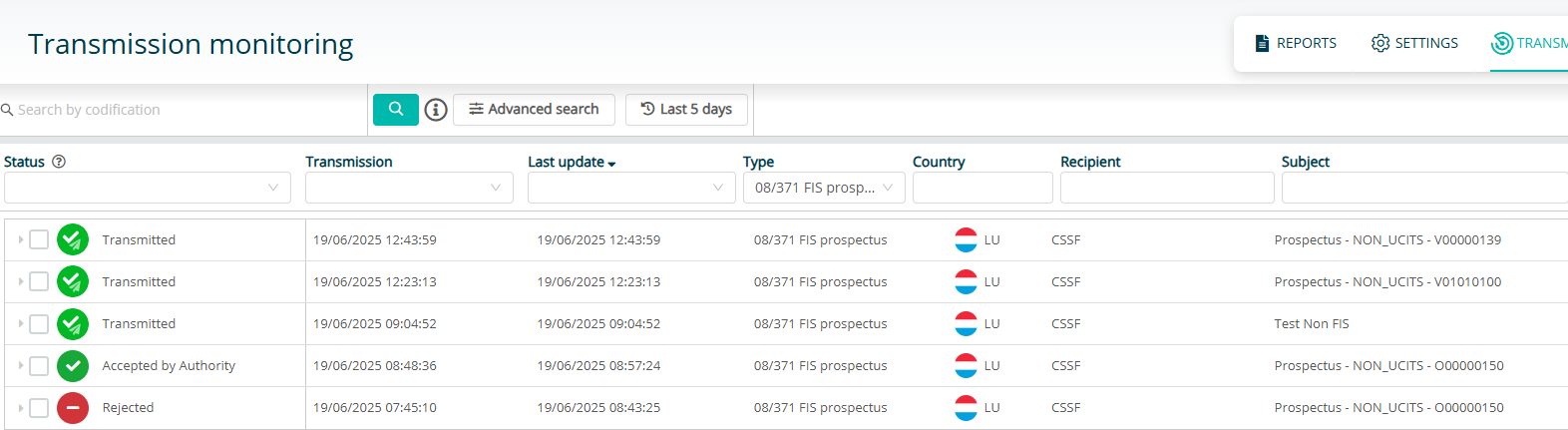Open the Type filter showing 08/371 FIS prosp...
The height and width of the screenshot is (430, 1568).
824,188
